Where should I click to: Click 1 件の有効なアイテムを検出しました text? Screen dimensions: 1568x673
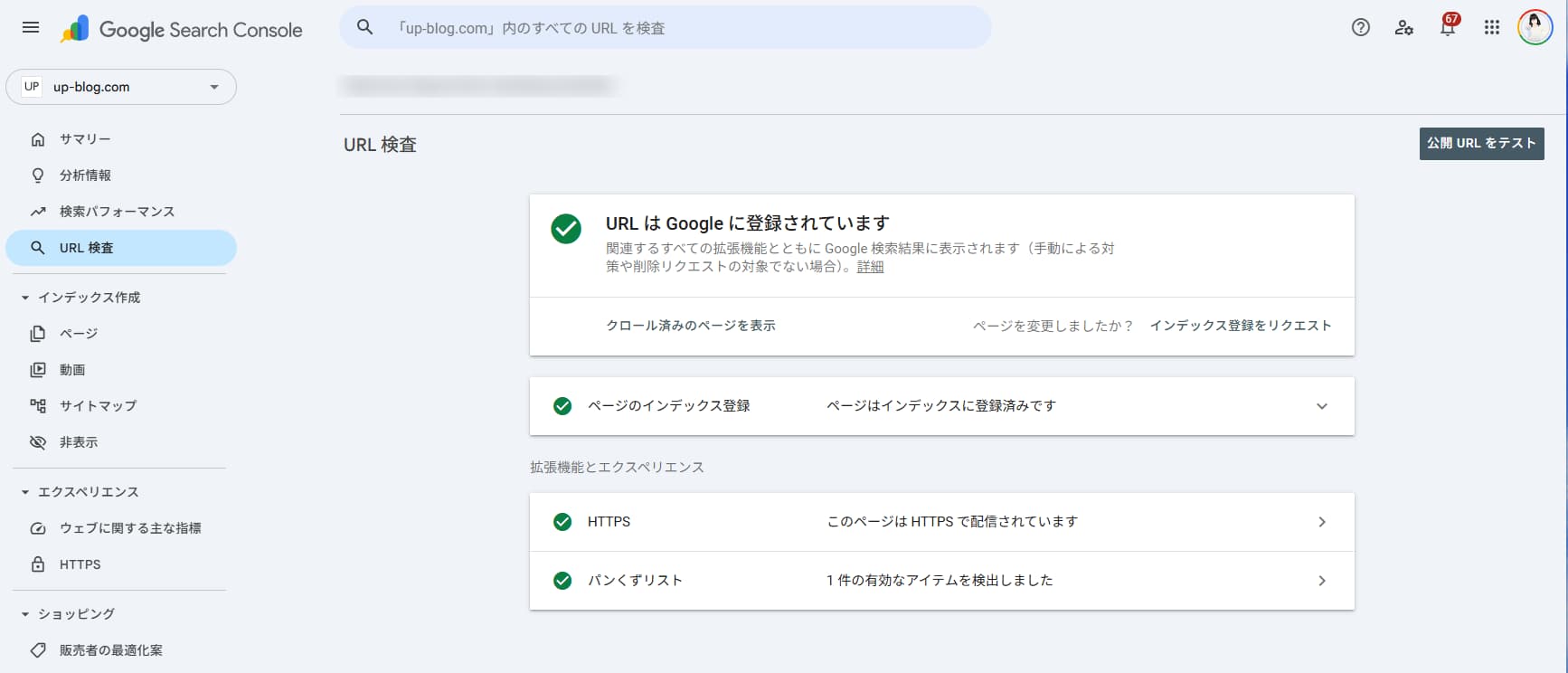(940, 581)
